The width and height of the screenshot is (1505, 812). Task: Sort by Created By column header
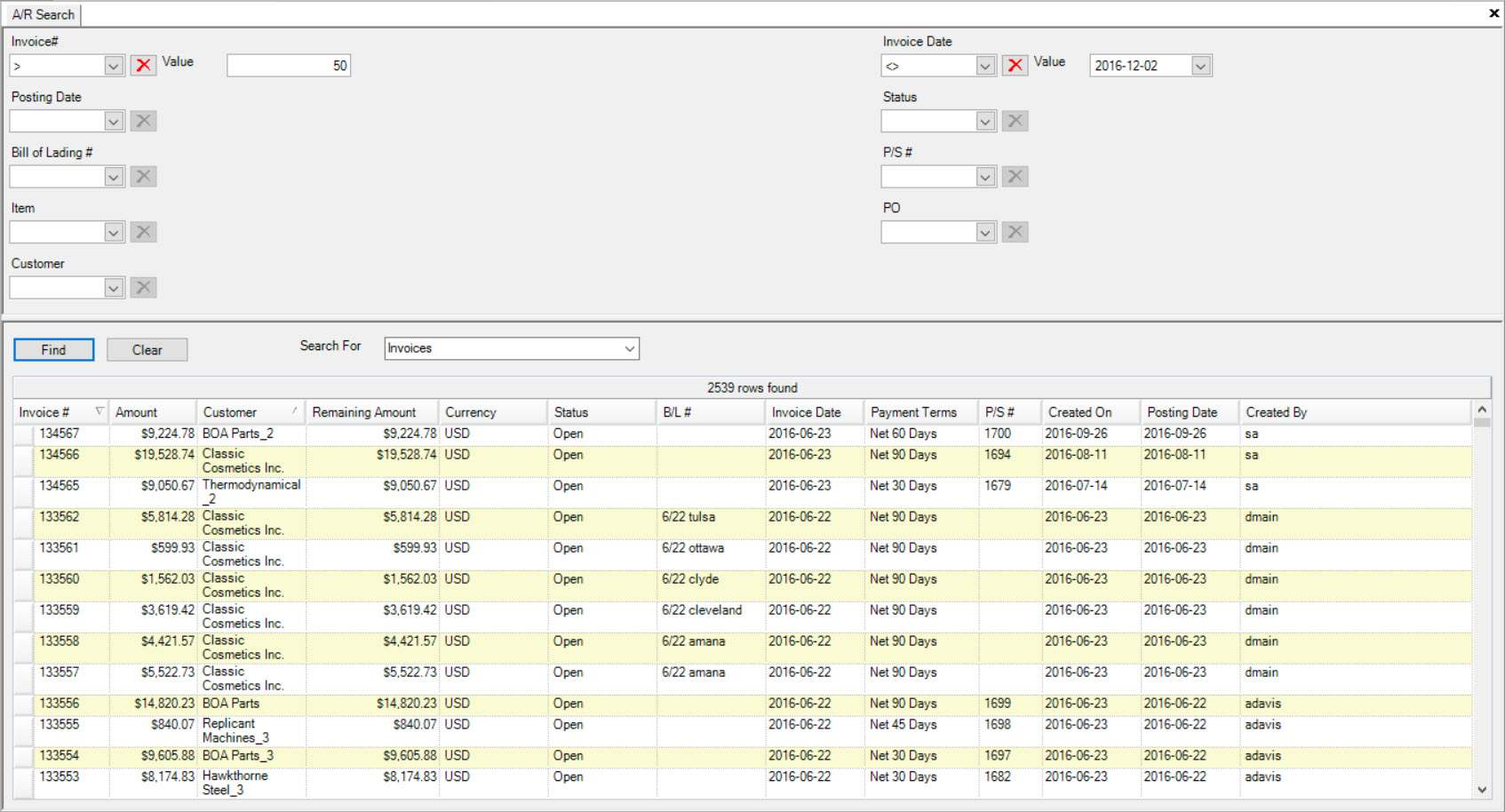point(1356,412)
